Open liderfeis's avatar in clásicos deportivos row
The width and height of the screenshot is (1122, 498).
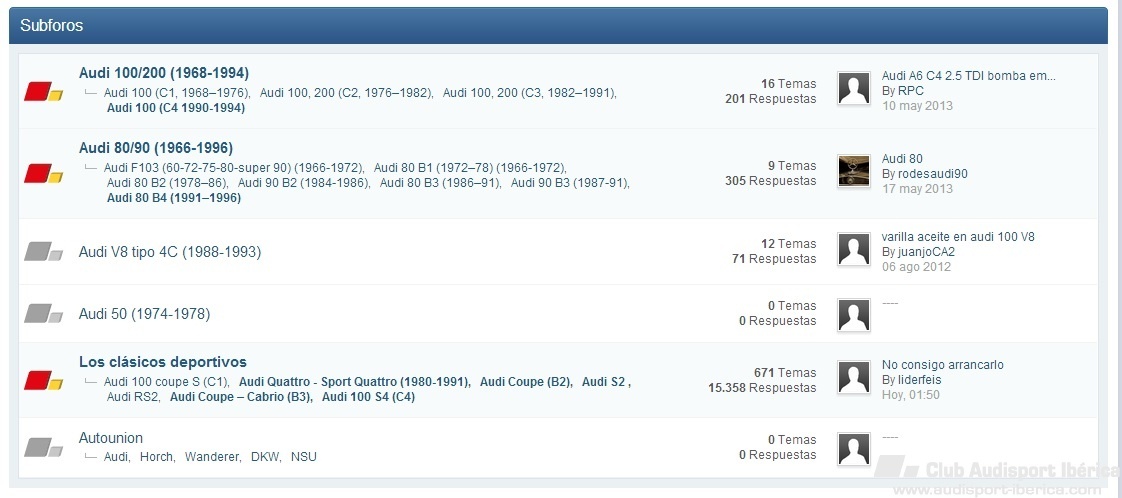point(854,377)
